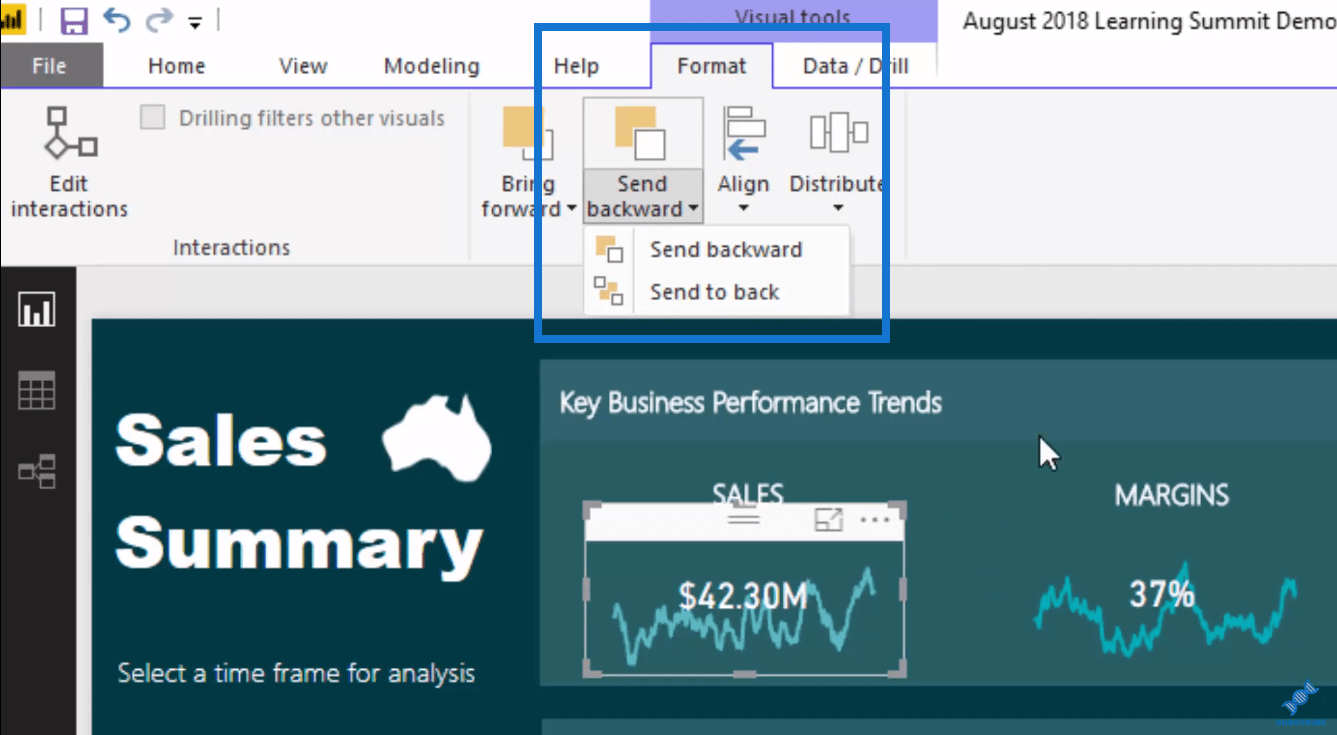Click the Visual tools contextual tab header
The height and width of the screenshot is (735, 1337).
coord(792,18)
